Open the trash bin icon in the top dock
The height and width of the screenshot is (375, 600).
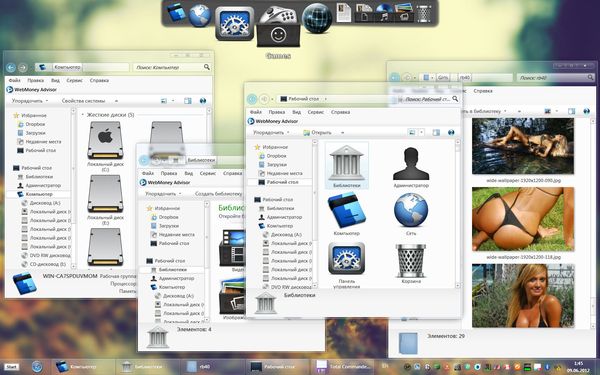point(424,13)
